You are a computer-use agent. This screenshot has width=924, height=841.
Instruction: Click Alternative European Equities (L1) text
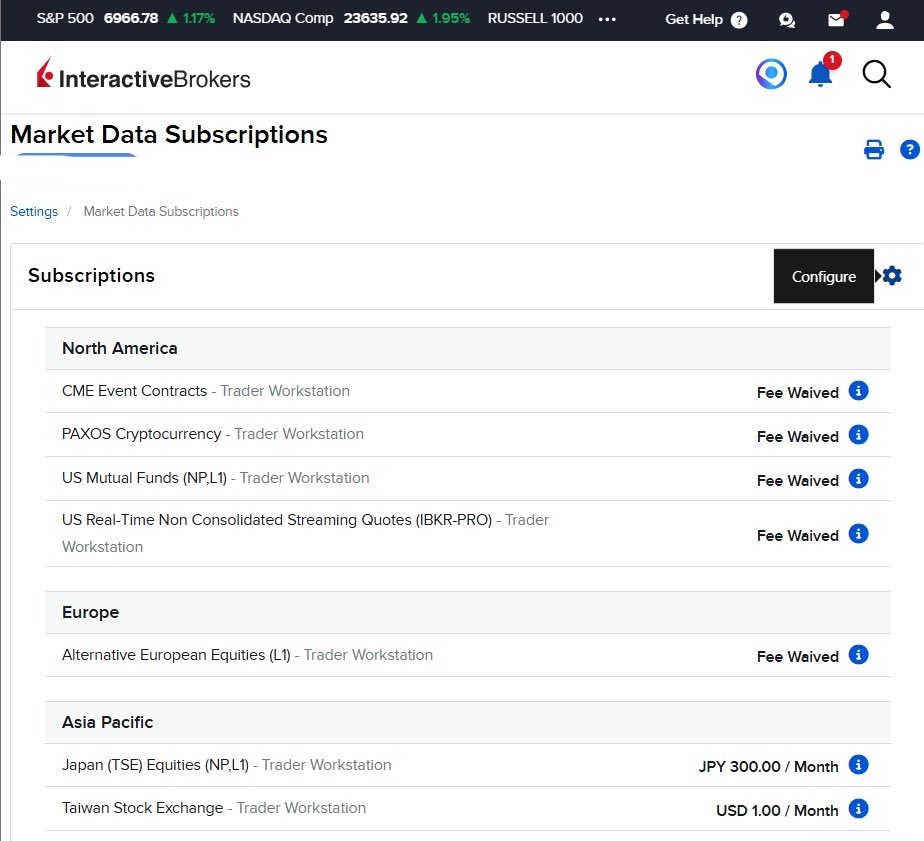[x=176, y=655]
